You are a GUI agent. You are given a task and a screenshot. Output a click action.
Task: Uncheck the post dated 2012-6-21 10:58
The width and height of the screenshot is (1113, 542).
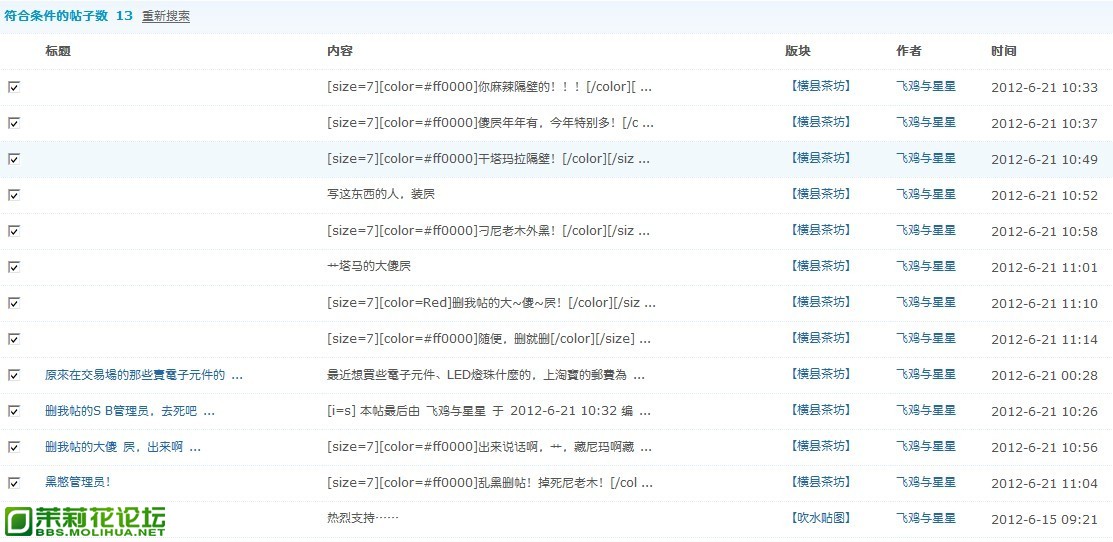tap(13, 231)
